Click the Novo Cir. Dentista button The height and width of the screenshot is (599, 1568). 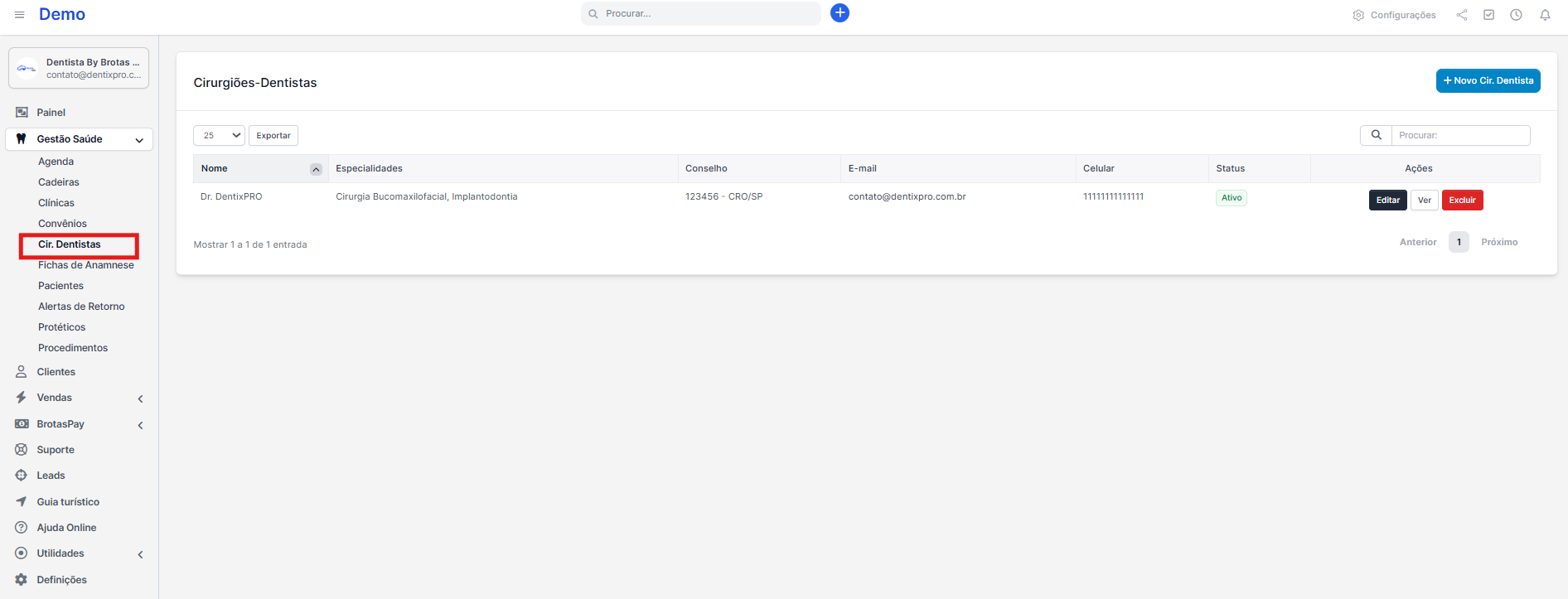(1488, 80)
